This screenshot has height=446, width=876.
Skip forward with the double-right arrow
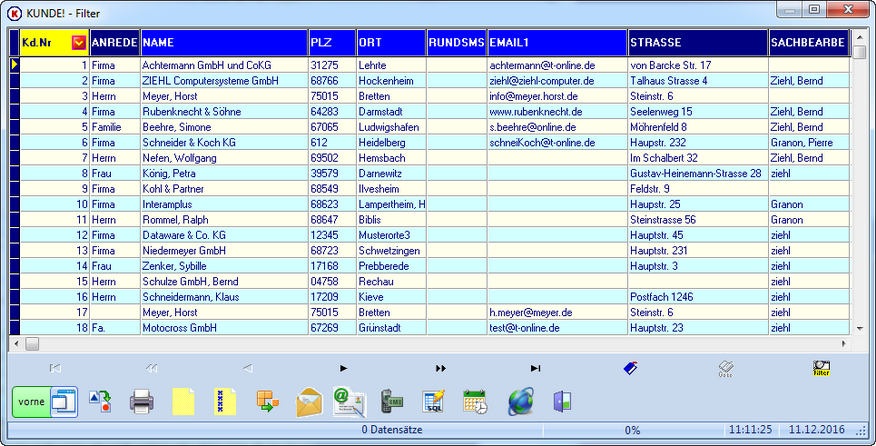(x=441, y=368)
